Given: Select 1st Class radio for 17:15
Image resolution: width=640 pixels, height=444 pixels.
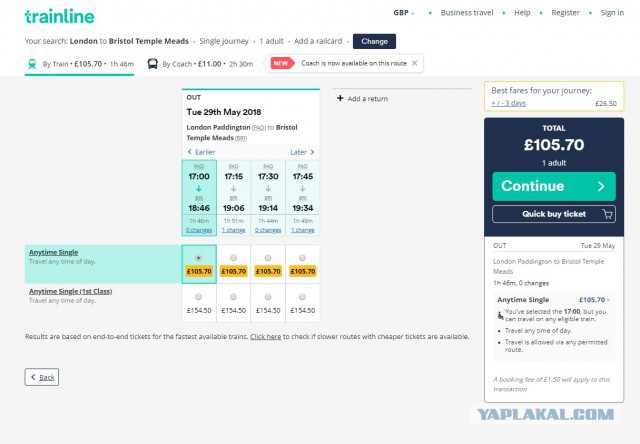Looking at the screenshot, I should [x=233, y=297].
